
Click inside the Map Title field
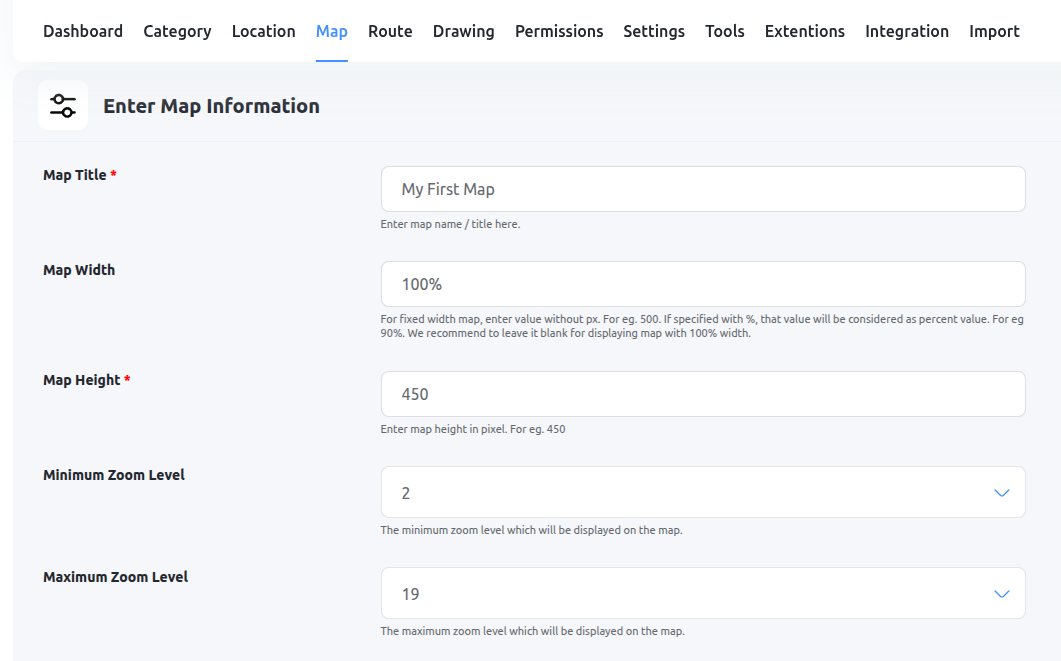pos(703,188)
